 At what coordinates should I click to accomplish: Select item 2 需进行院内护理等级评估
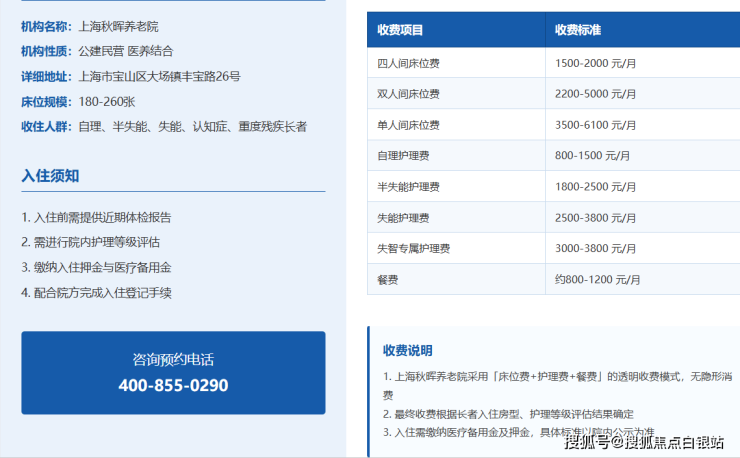point(91,242)
